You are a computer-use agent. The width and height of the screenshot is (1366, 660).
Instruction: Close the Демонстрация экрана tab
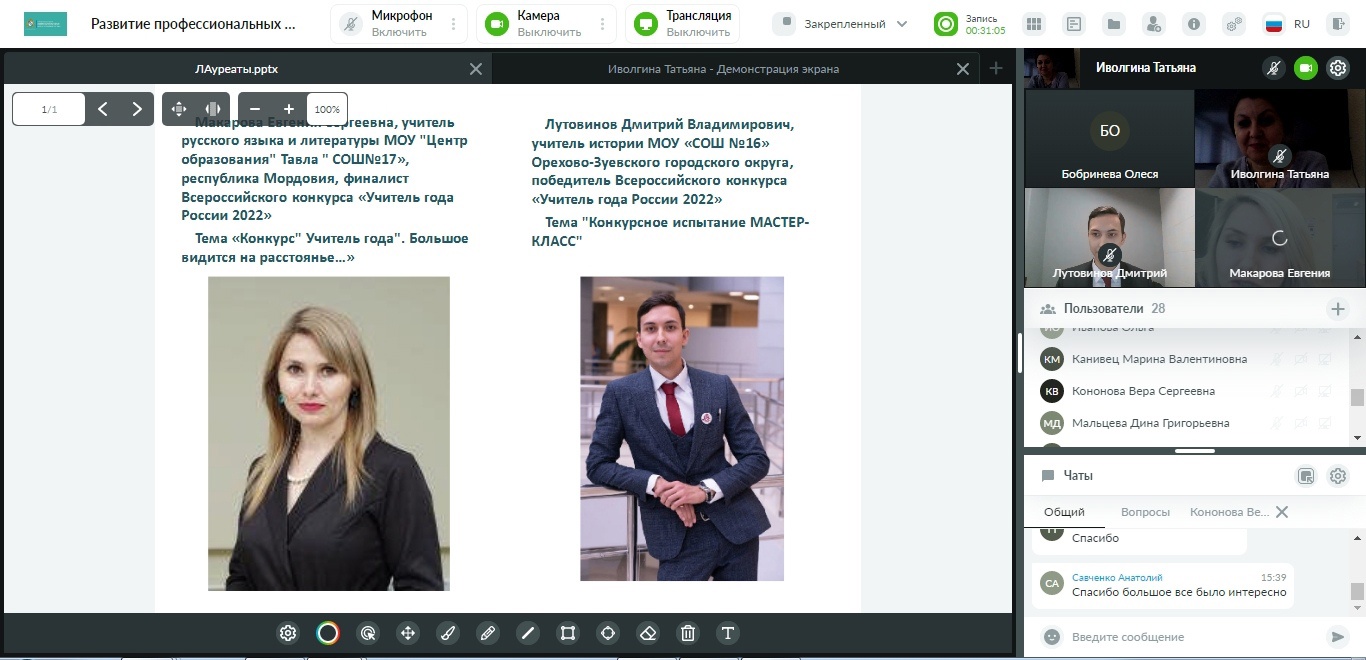point(963,69)
